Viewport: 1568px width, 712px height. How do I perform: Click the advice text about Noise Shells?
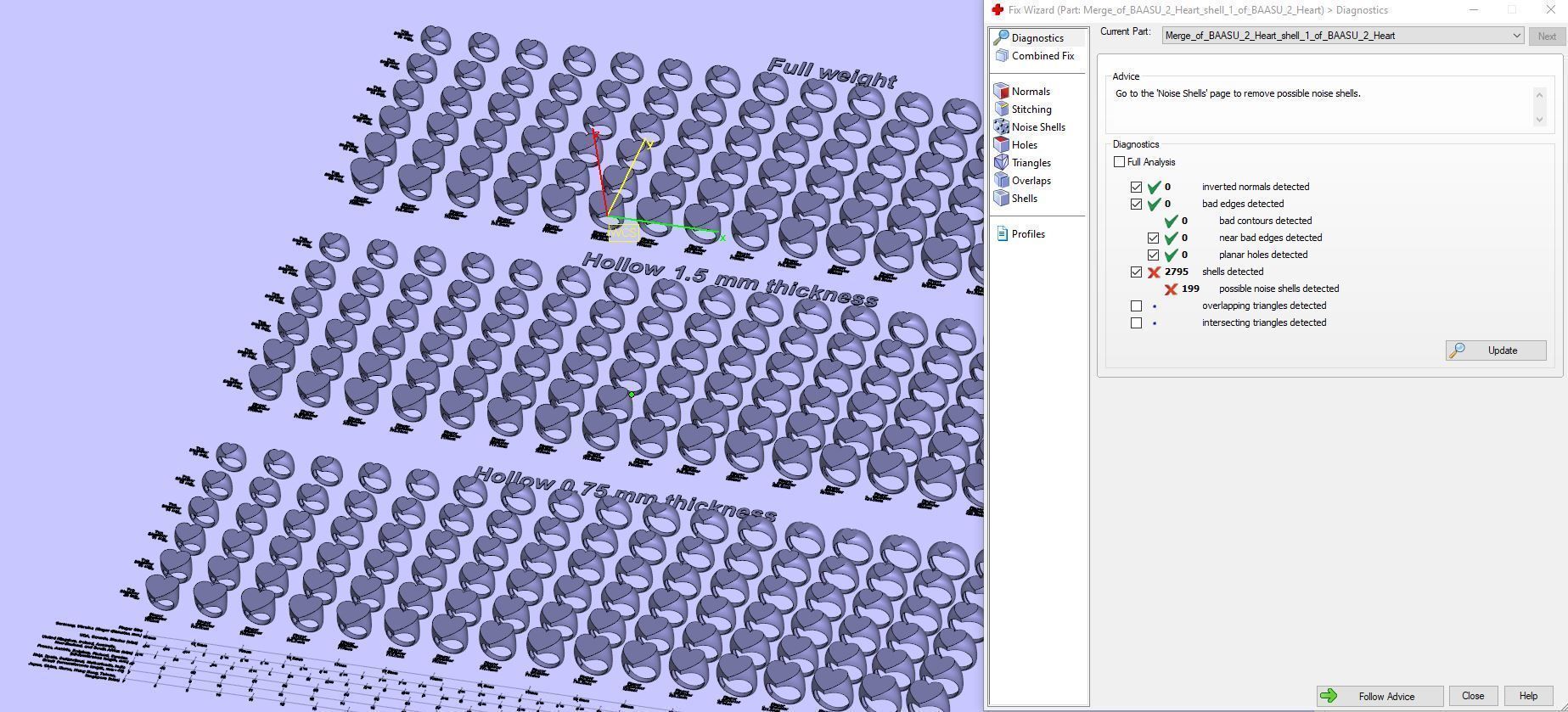coord(1238,93)
